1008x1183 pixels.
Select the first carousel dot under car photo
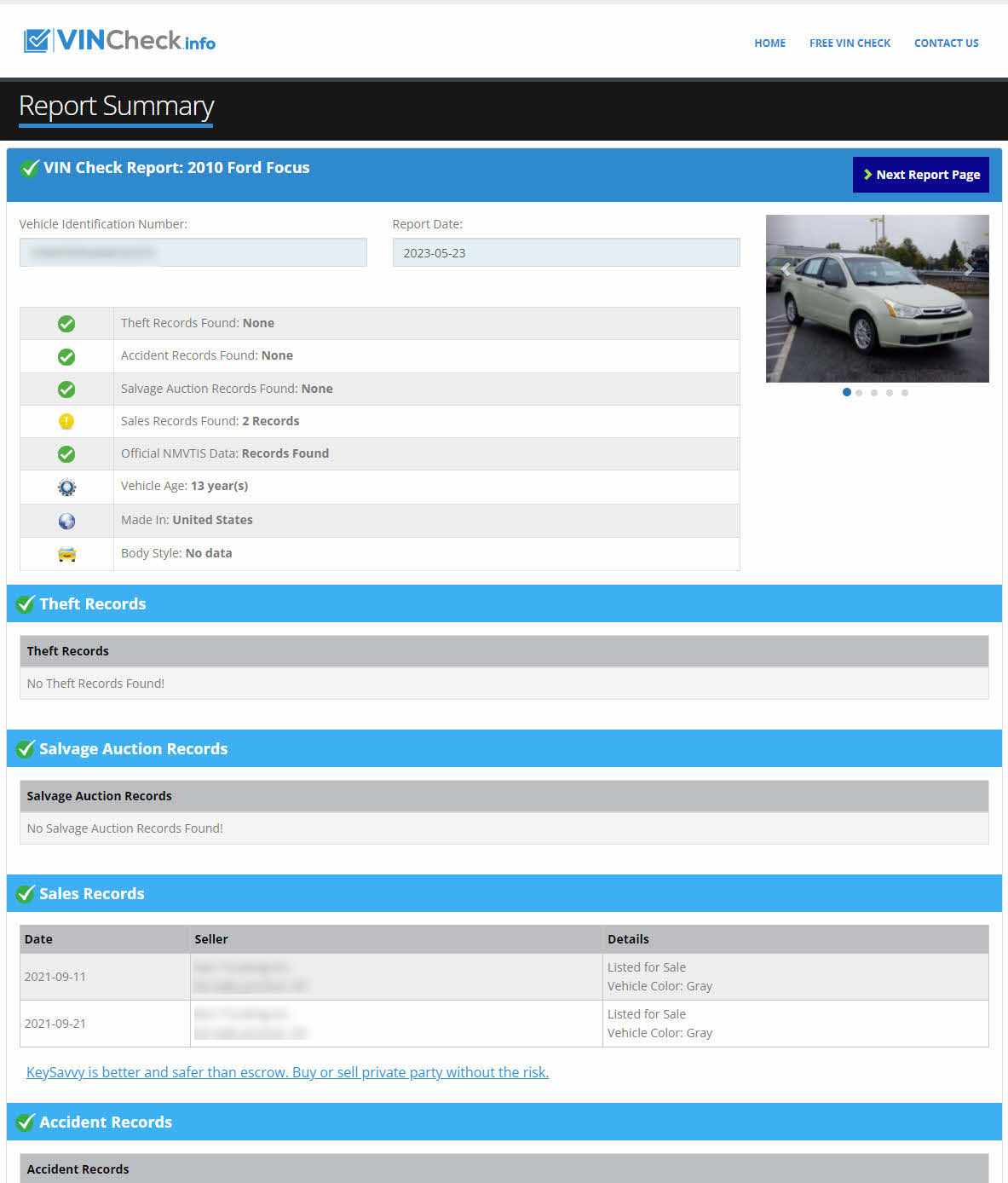846,392
